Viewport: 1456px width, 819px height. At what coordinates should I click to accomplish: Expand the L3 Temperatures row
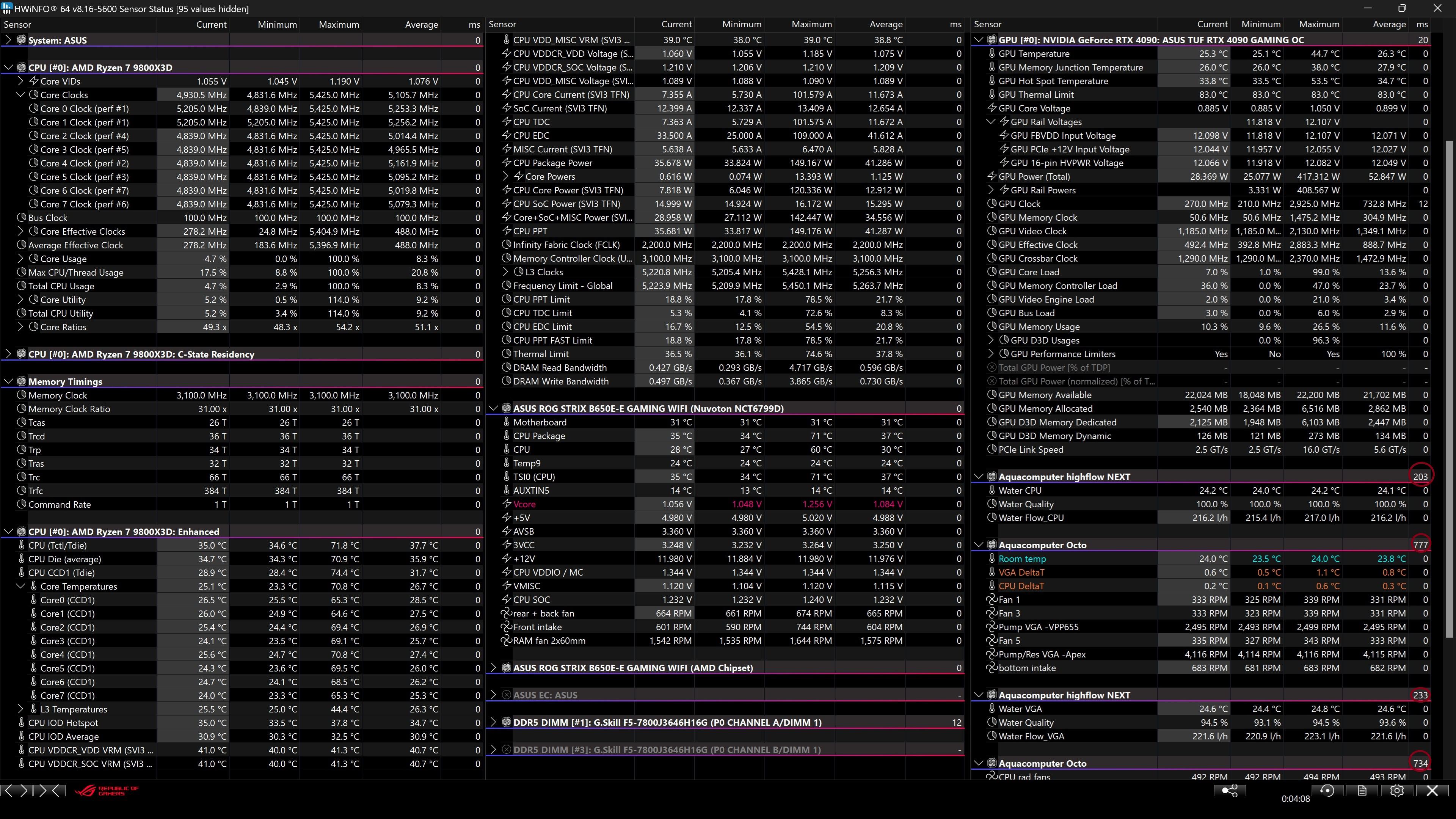[20, 709]
